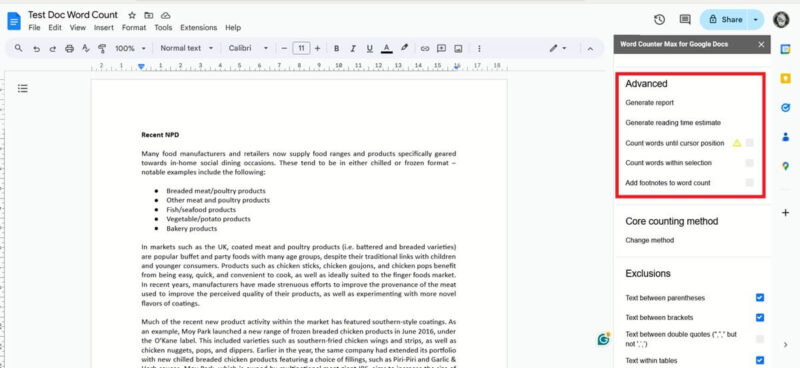Open the Edit menu
800x368 pixels.
pyautogui.click(x=55, y=28)
